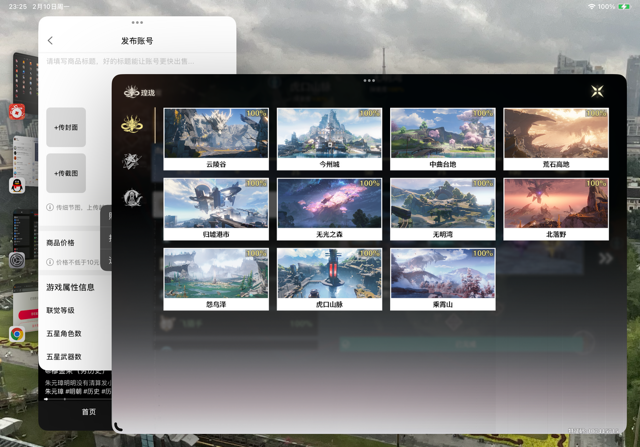Select the highlighted golden 瑝珑 region emblem in sidebar
Screen dimensions: 640x447
(x=132, y=124)
